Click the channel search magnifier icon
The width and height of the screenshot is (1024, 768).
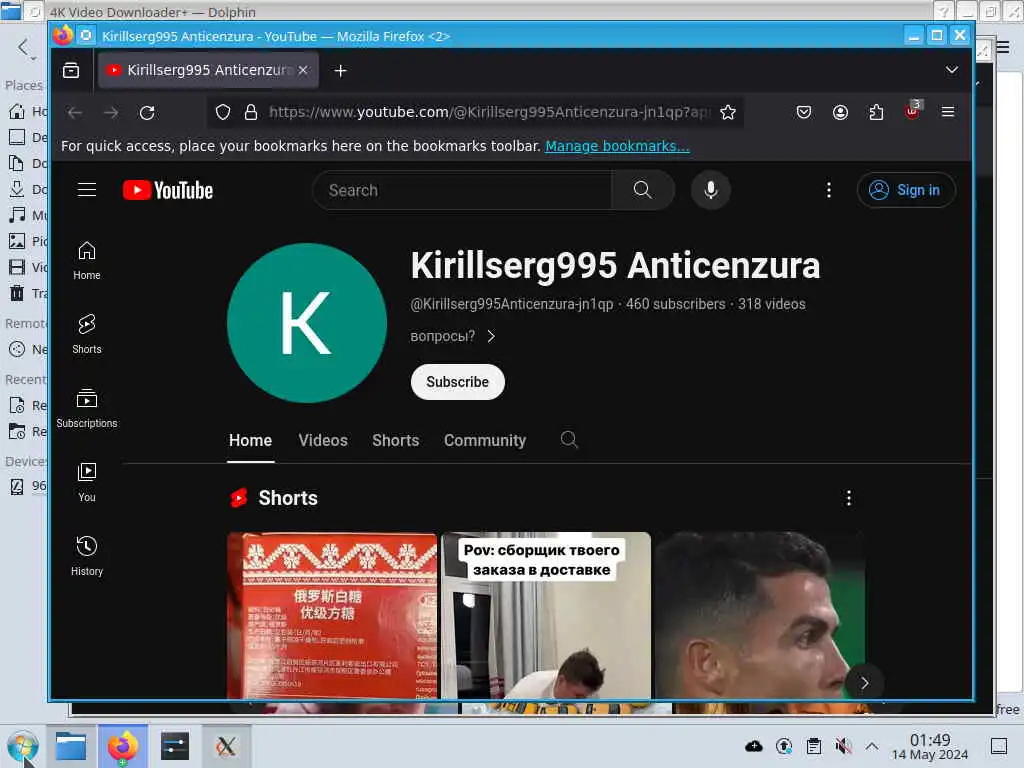pos(569,440)
